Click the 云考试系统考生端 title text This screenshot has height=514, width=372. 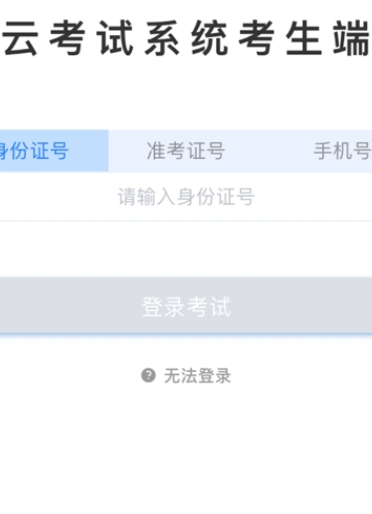click(186, 37)
